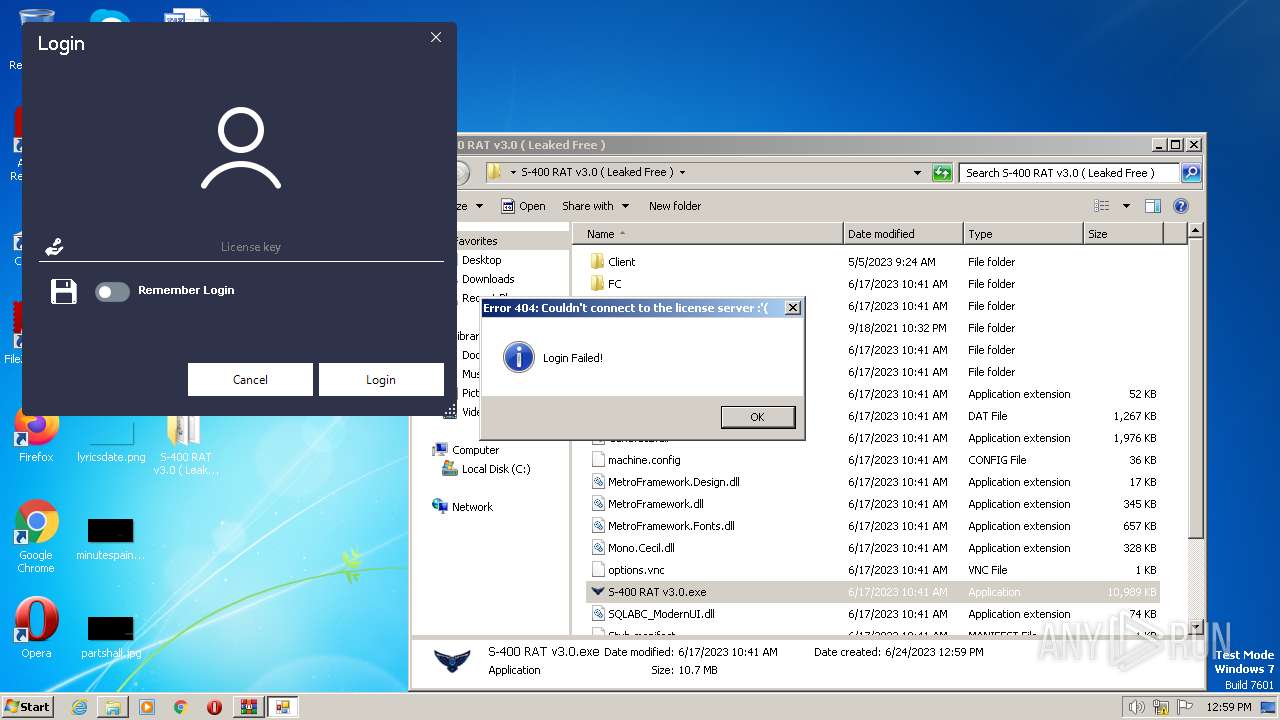1280x720 pixels.
Task: Open address bar history dropdown
Action: click(917, 173)
